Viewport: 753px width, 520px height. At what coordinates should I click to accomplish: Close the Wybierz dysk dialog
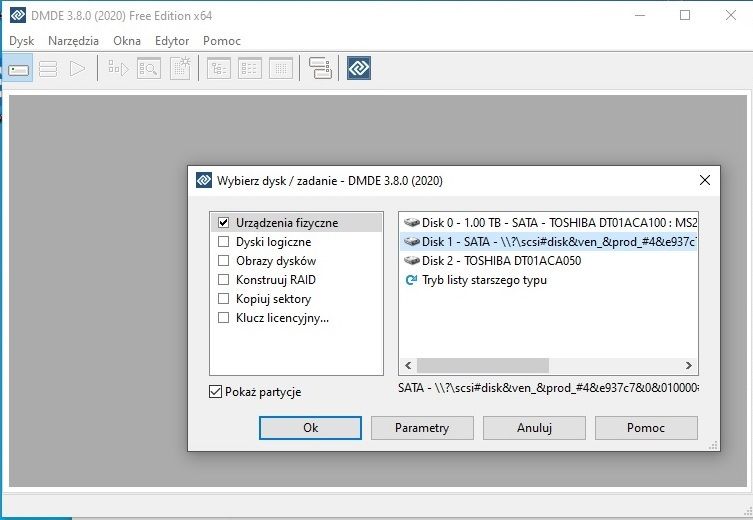[x=704, y=180]
